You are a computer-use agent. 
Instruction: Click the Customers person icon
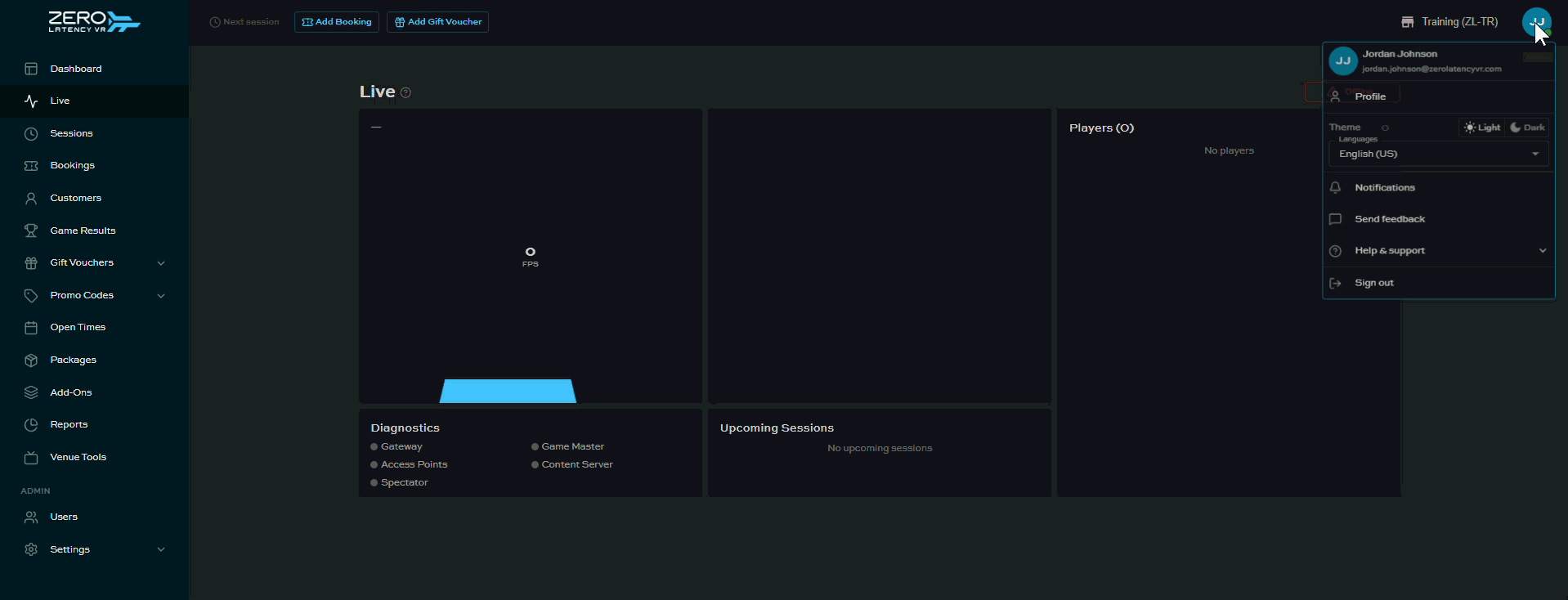(x=31, y=198)
